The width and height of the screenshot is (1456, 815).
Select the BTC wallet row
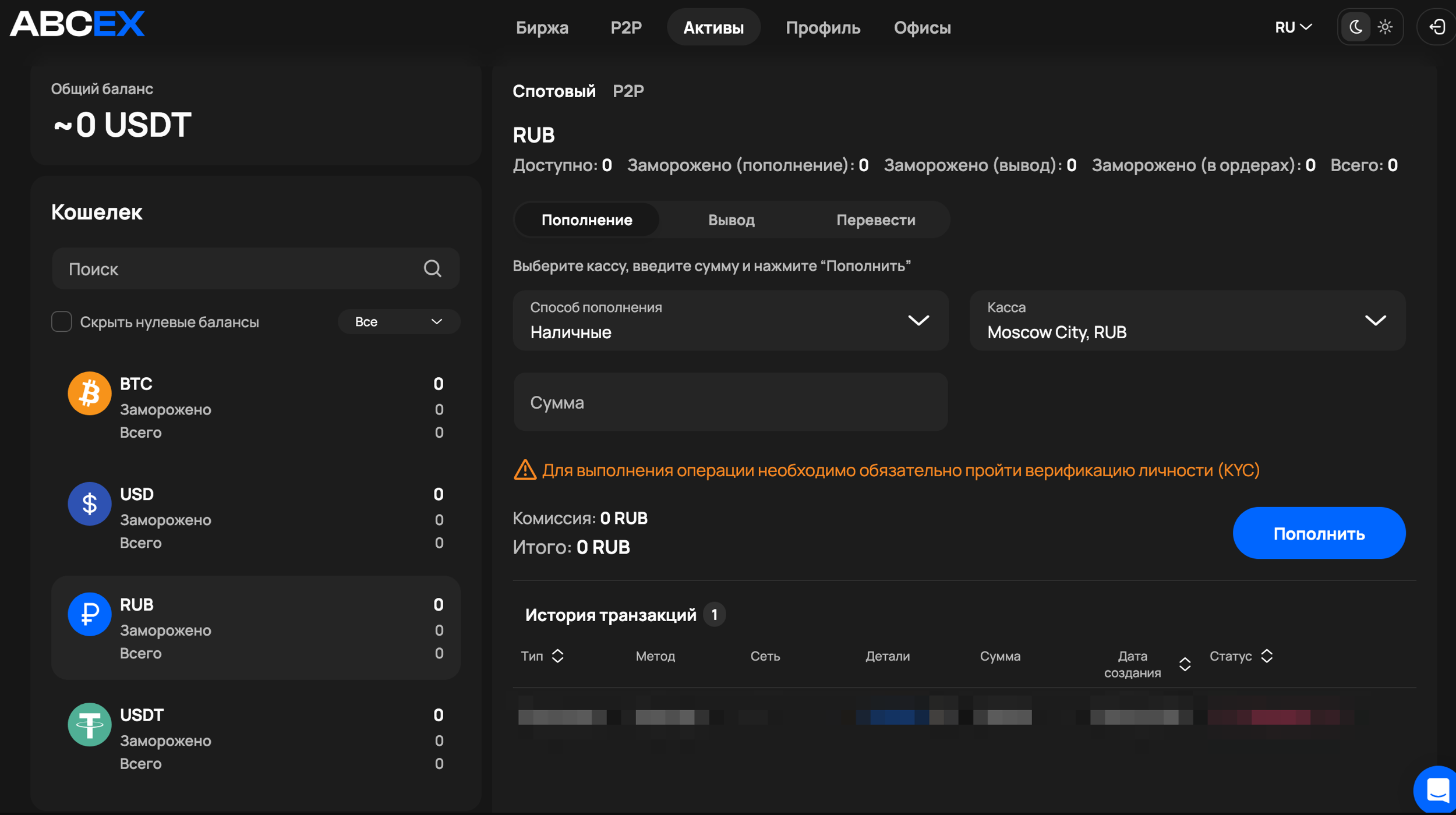[x=256, y=408]
